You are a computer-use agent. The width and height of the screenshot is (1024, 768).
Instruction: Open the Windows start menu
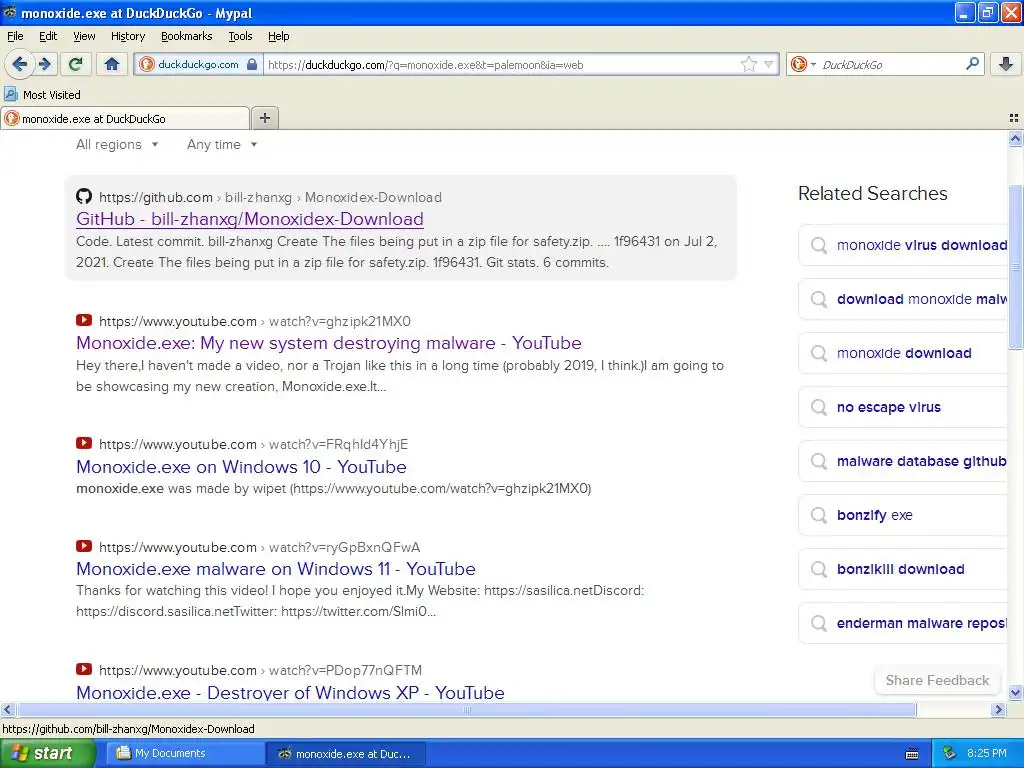coord(48,754)
